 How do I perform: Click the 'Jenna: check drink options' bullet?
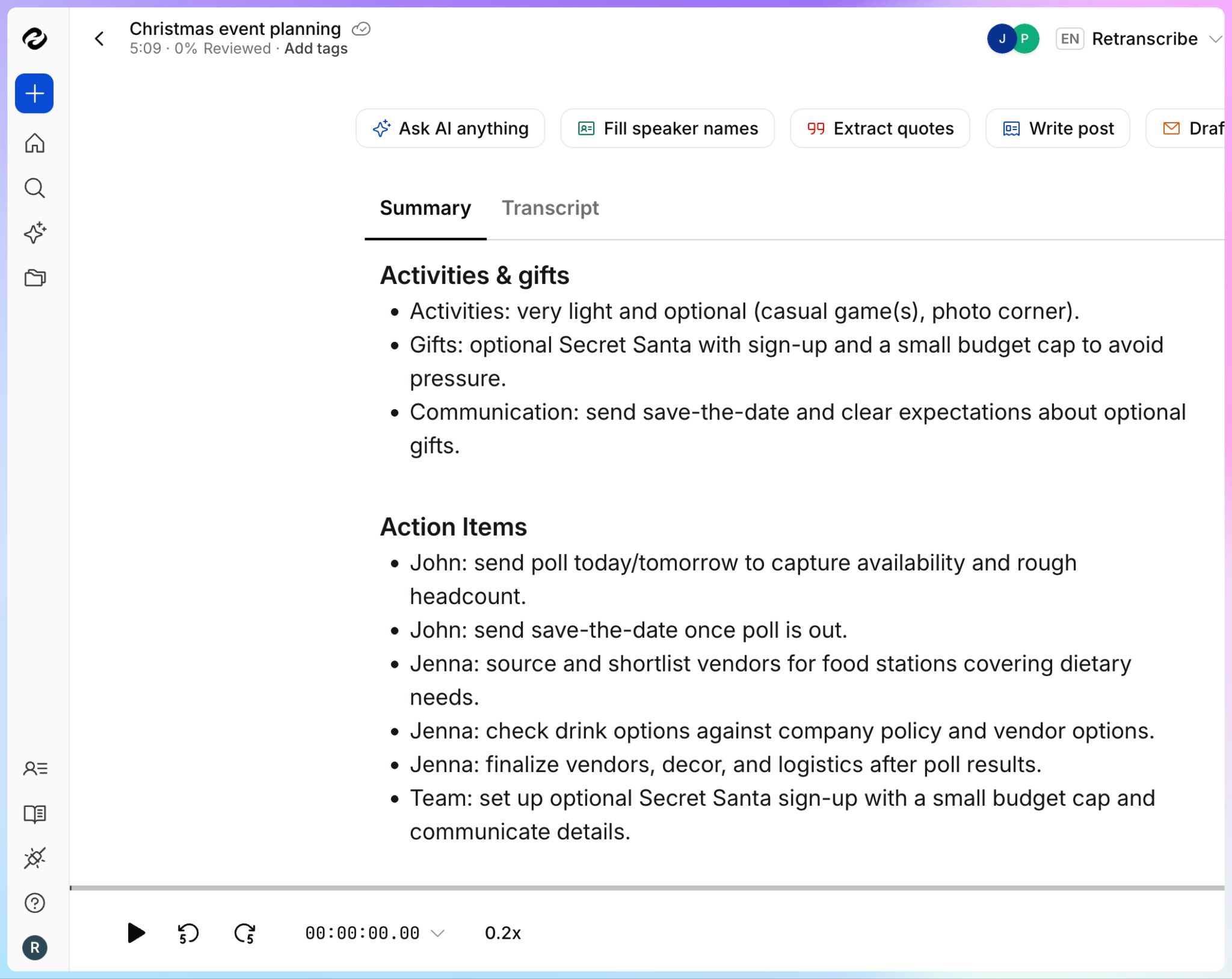[x=782, y=730]
